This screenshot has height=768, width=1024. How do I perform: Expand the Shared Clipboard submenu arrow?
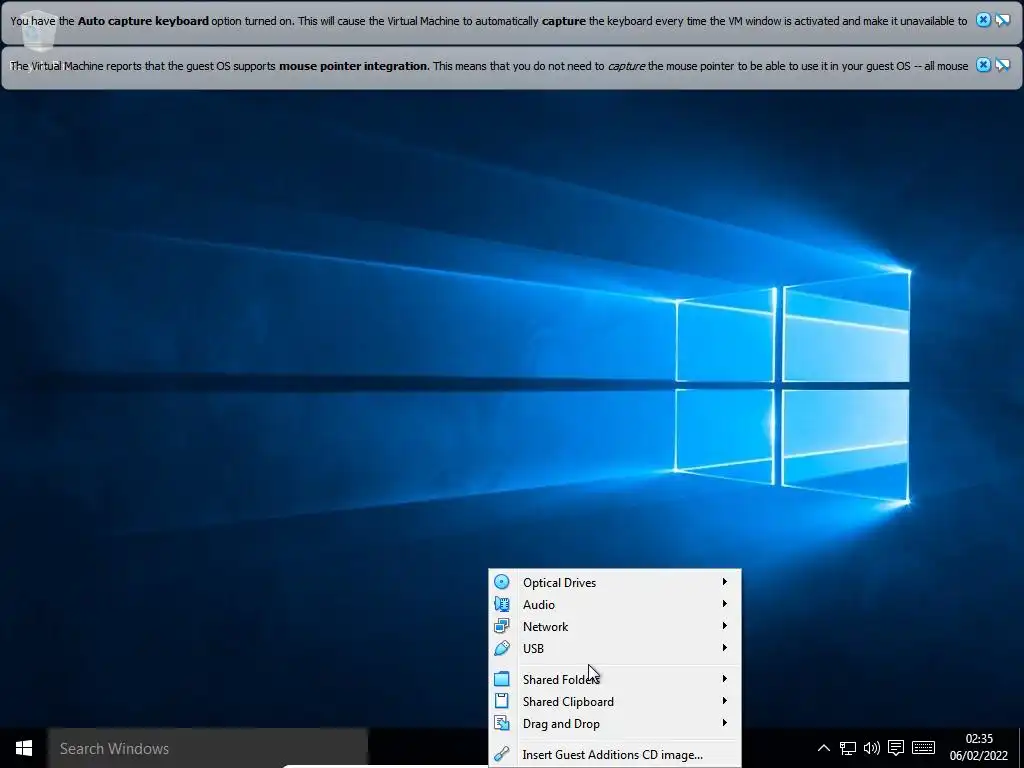(724, 701)
